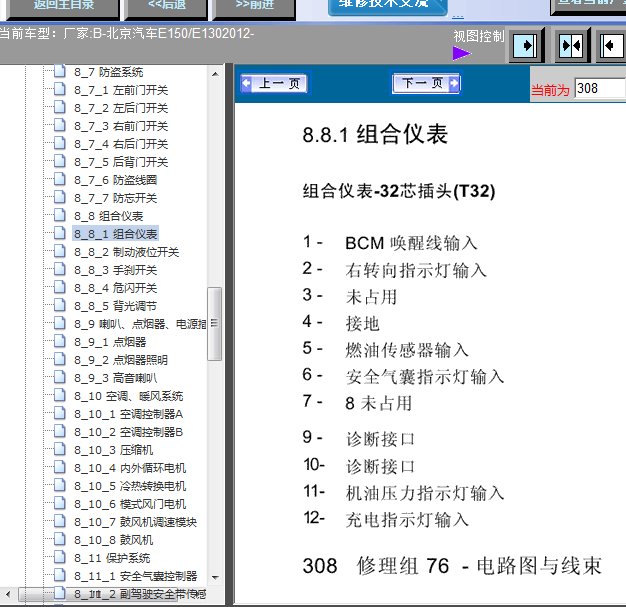Click the tree panel scroll-up arrow
Viewport: 626px width, 607px height.
[215, 73]
